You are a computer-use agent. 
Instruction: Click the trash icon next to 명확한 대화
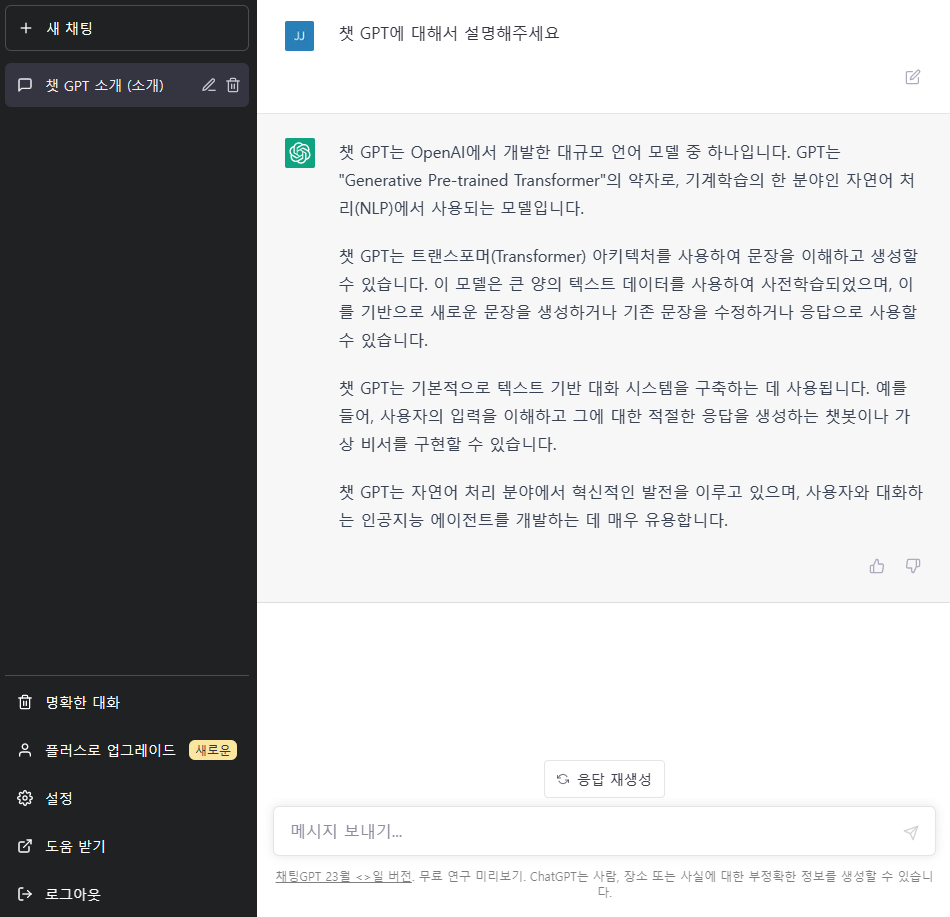25,702
